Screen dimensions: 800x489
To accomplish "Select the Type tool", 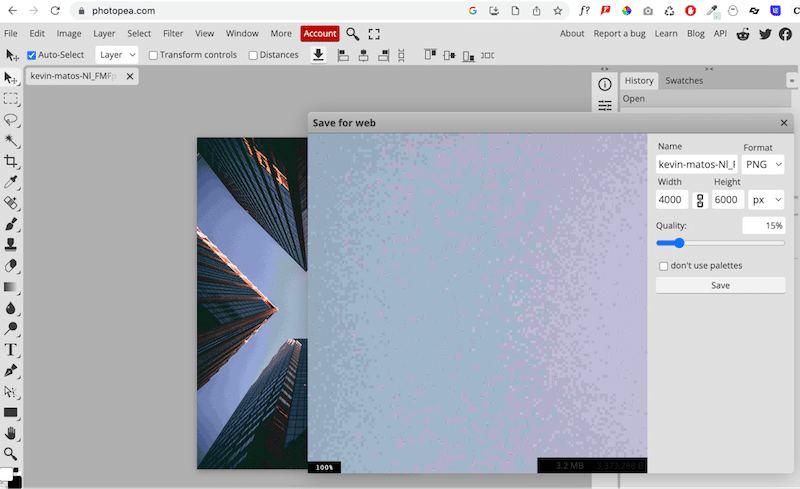I will [10, 350].
